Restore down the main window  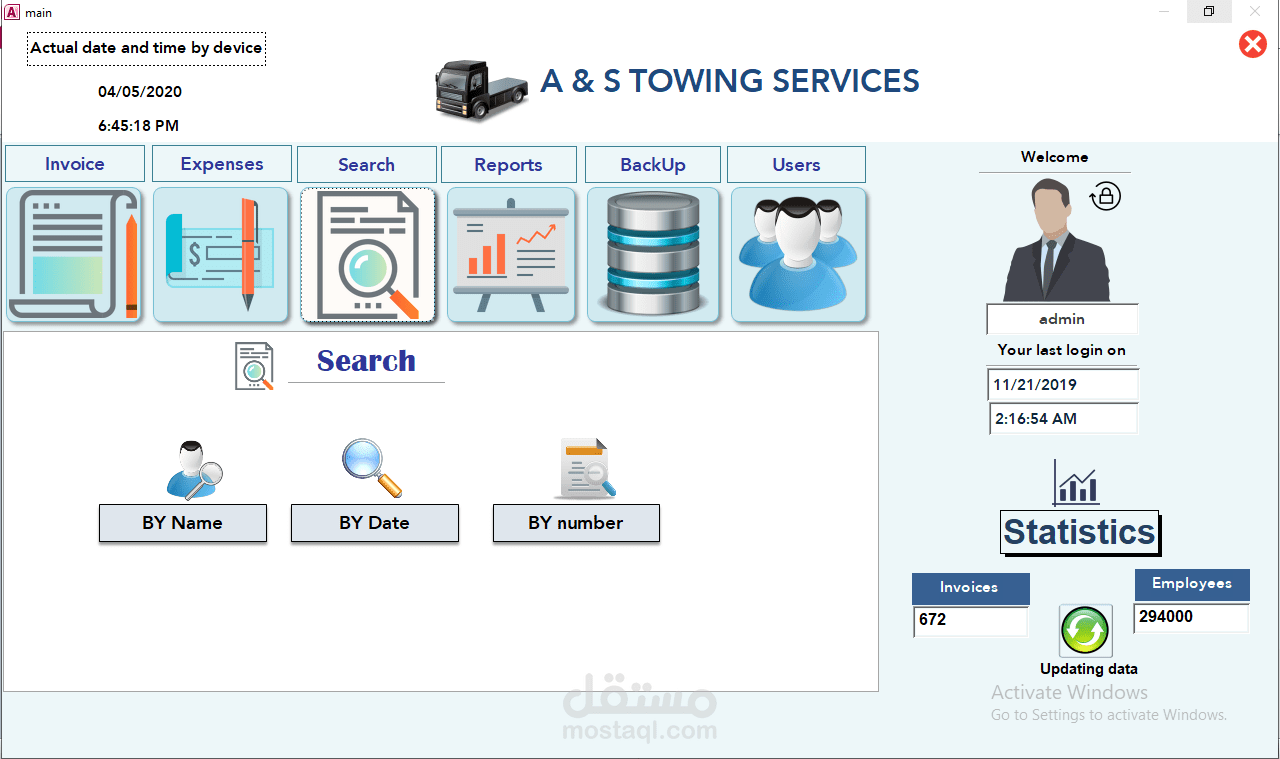pos(1209,12)
